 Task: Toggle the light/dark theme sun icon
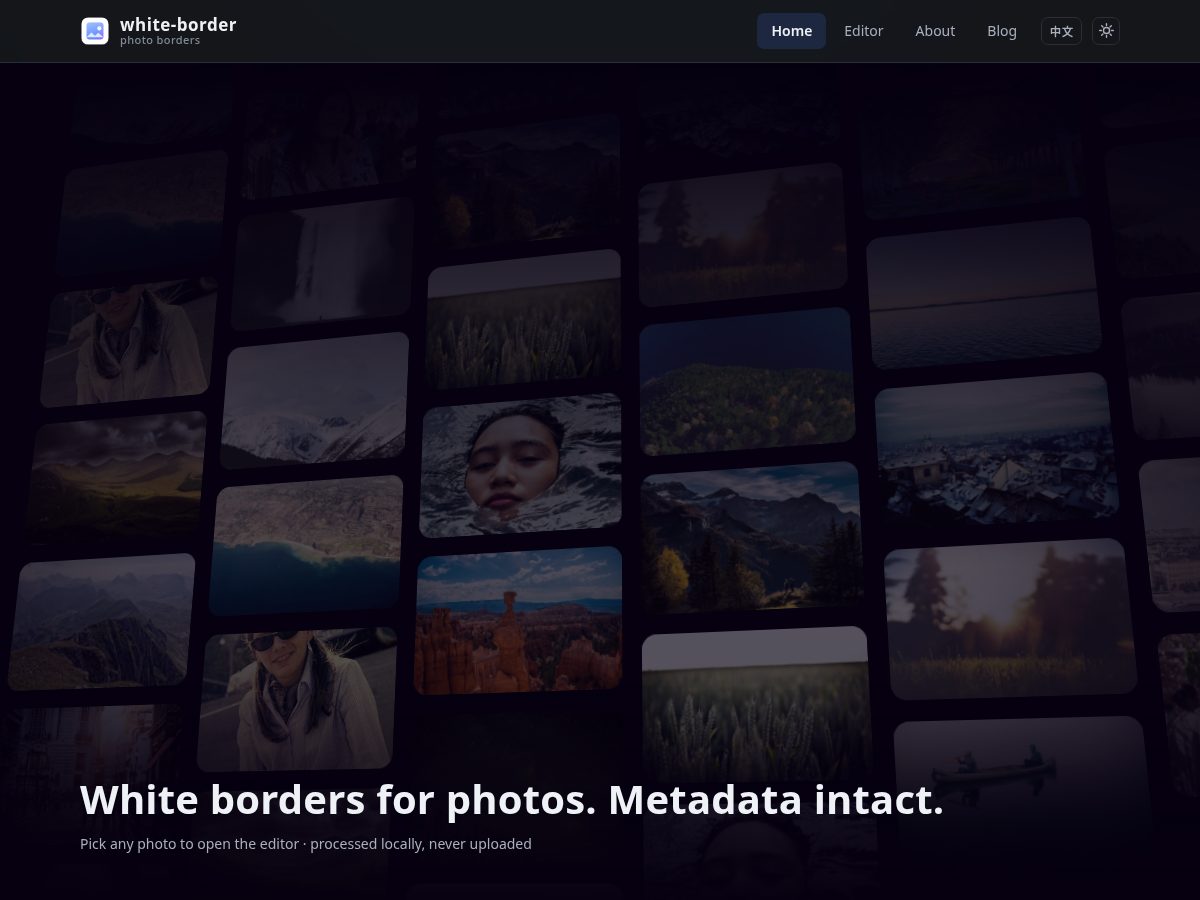[1106, 31]
